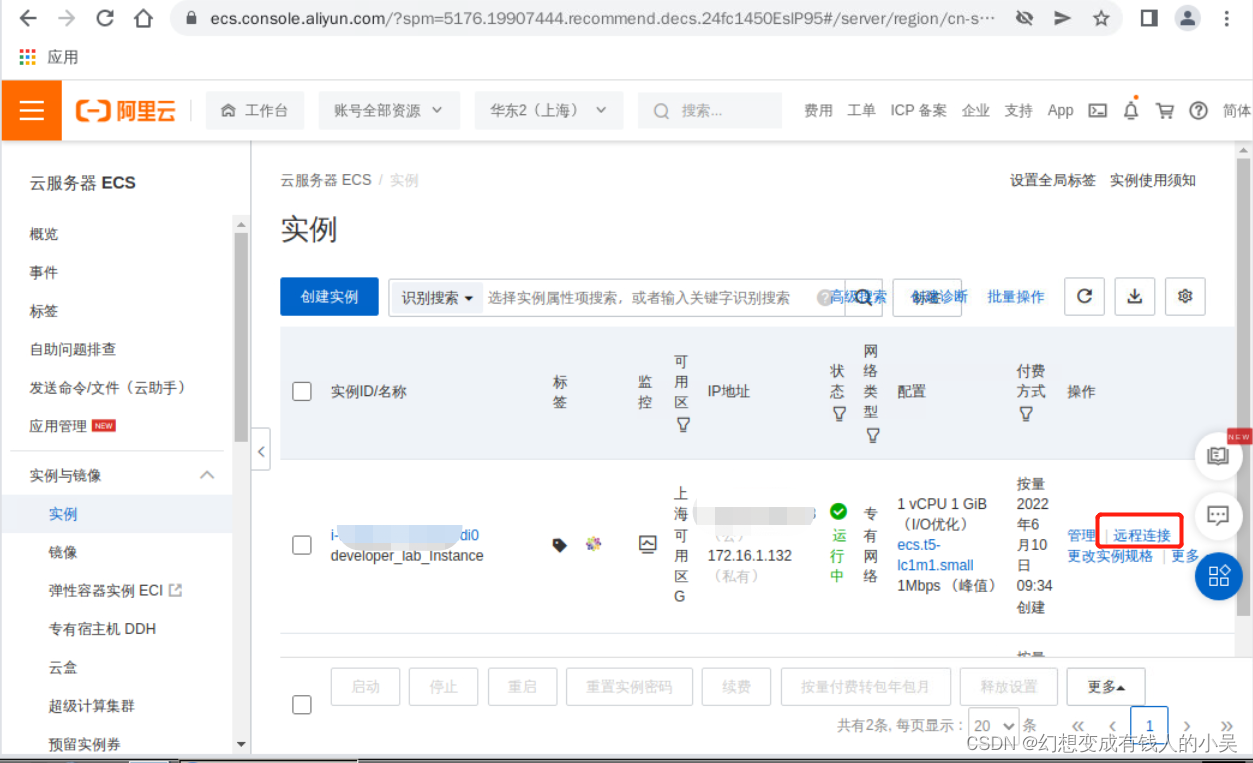Reload the browser page

pos(104,19)
